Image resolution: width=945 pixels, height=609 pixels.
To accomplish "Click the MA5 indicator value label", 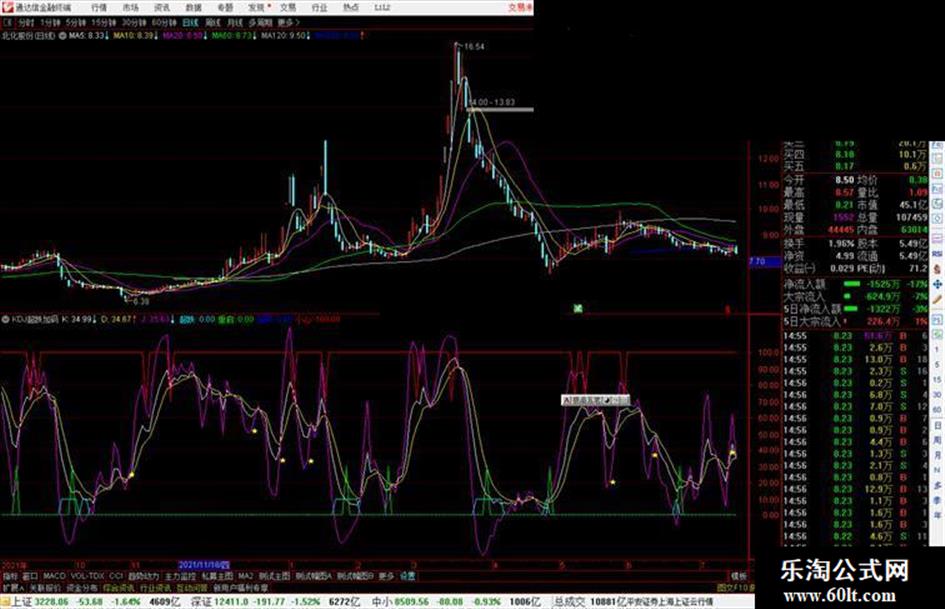I will click(x=89, y=36).
